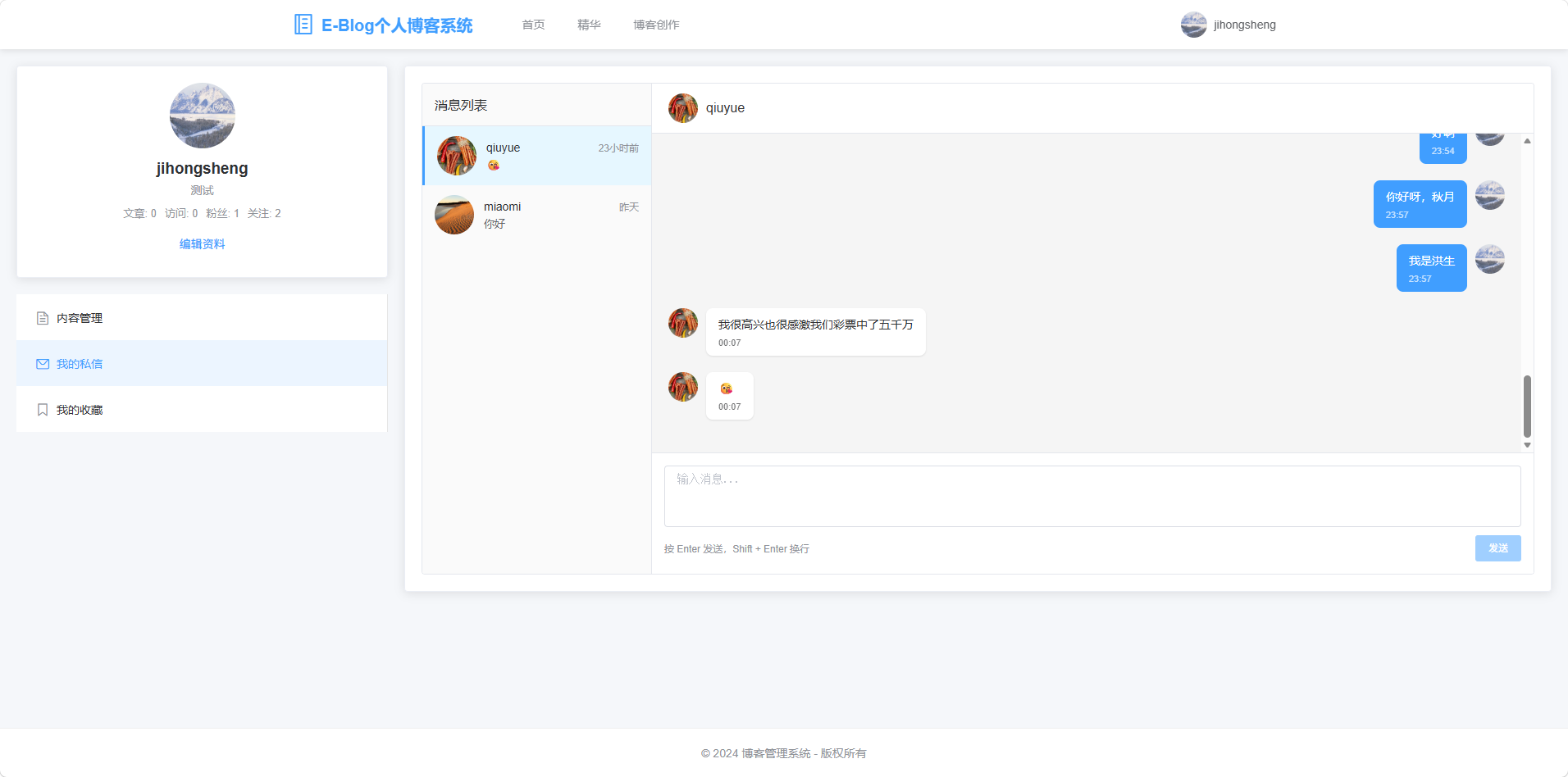This screenshot has height=777, width=1568.
Task: Click sender avatar beside 你好呀，秋月 message
Action: coord(1490,195)
